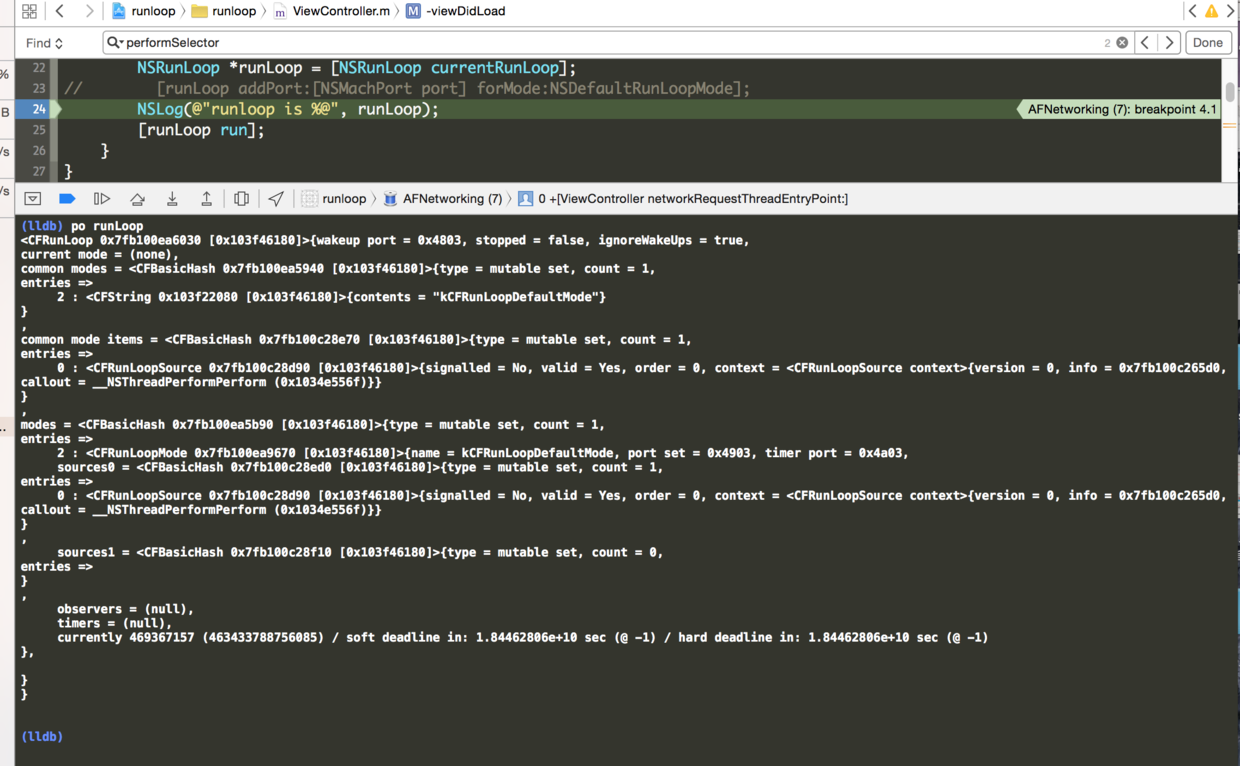Open ViewController.m in jump bar
1240x766 pixels.
(331, 11)
